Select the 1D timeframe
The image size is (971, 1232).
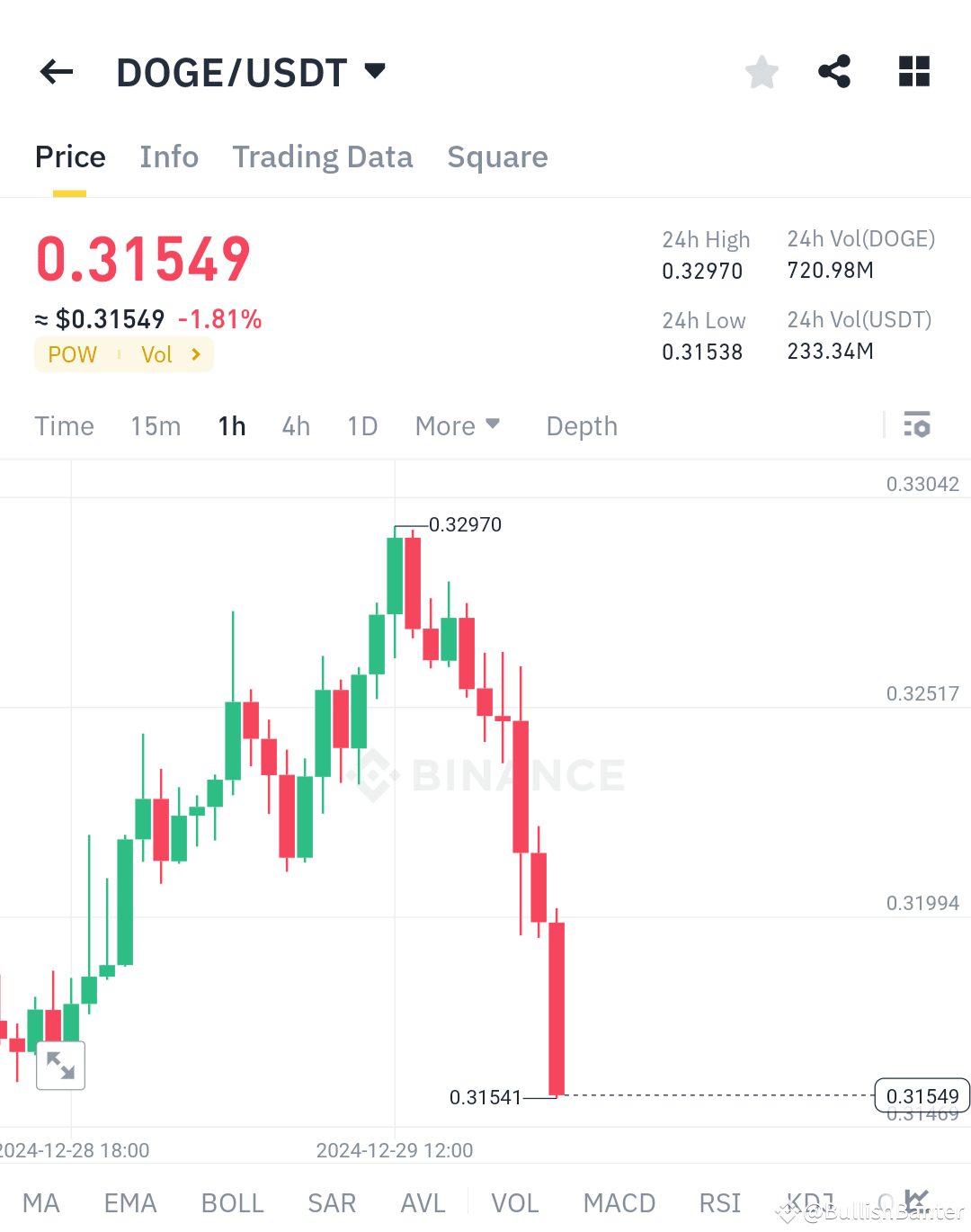pyautogui.click(x=362, y=425)
